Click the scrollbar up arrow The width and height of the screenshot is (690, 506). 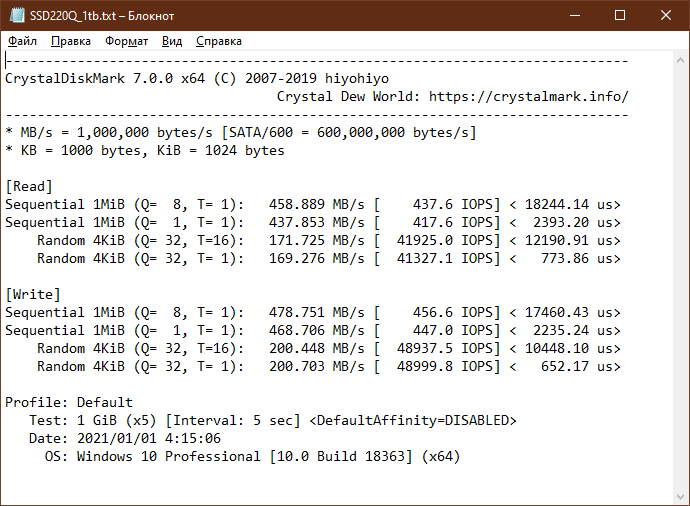click(680, 61)
